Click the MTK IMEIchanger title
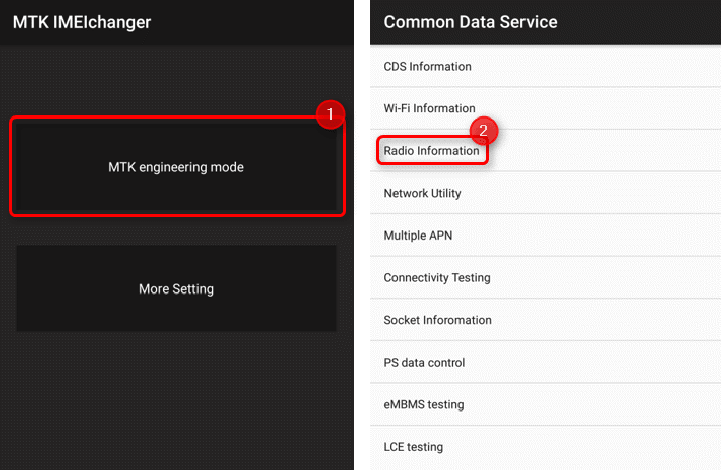This screenshot has height=470, width=721. [x=82, y=22]
